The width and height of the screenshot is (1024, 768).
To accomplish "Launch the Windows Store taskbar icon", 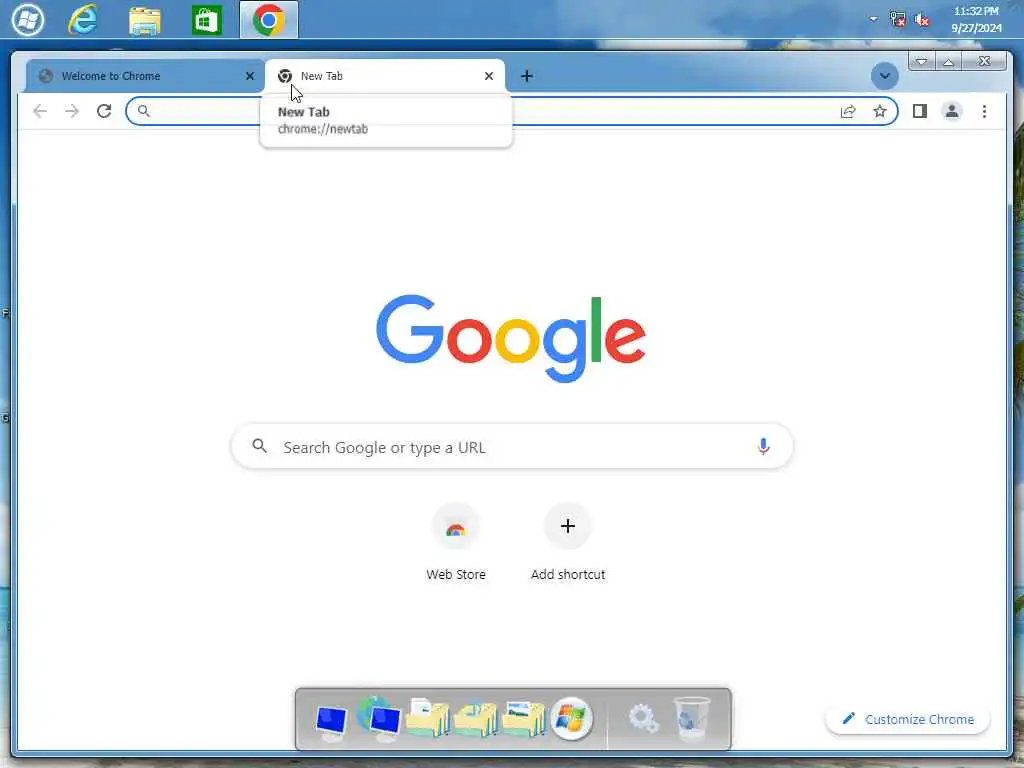I will [206, 20].
